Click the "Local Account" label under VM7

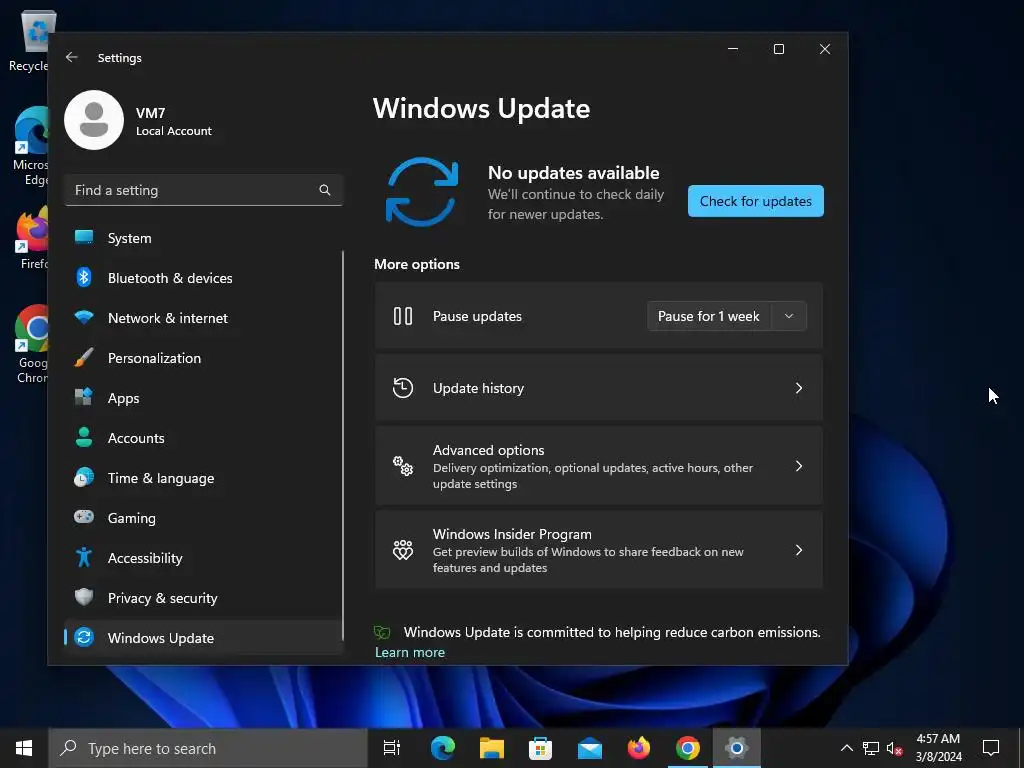pos(174,131)
